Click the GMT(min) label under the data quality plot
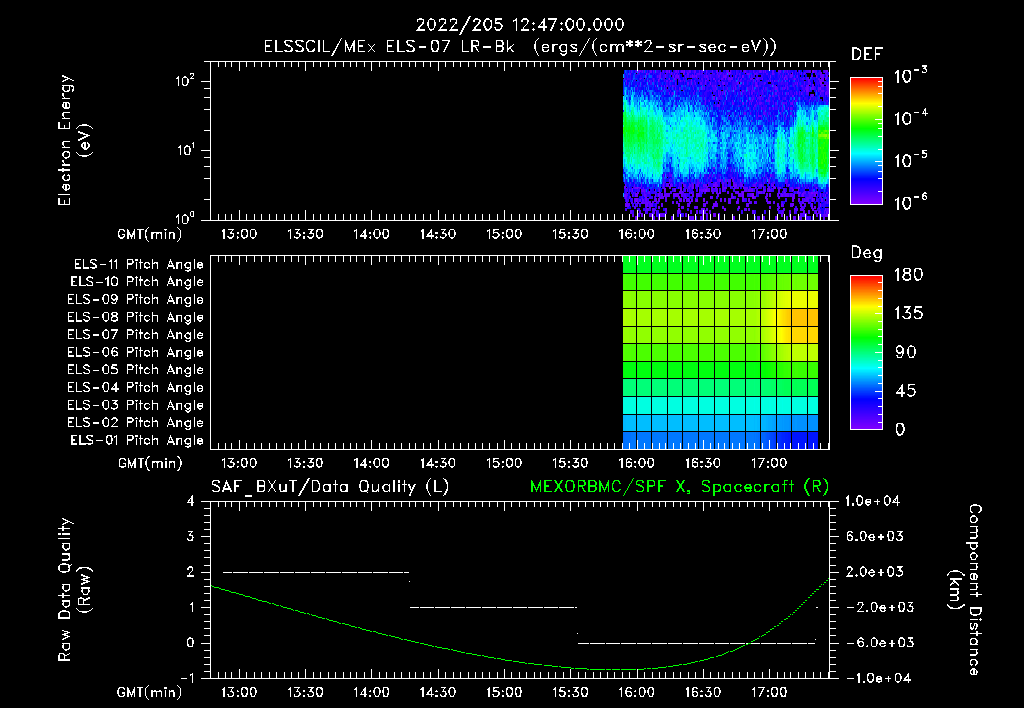The height and width of the screenshot is (708, 1024). pos(150,692)
